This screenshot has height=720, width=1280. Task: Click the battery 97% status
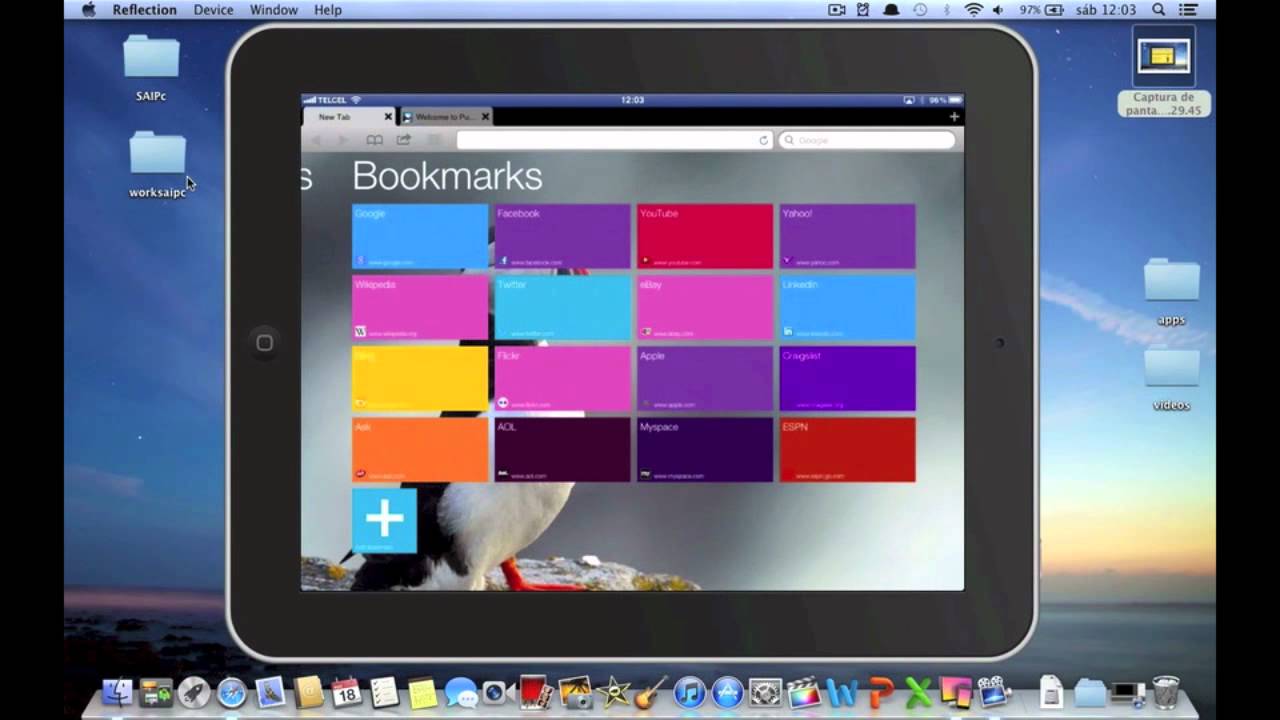click(1041, 10)
